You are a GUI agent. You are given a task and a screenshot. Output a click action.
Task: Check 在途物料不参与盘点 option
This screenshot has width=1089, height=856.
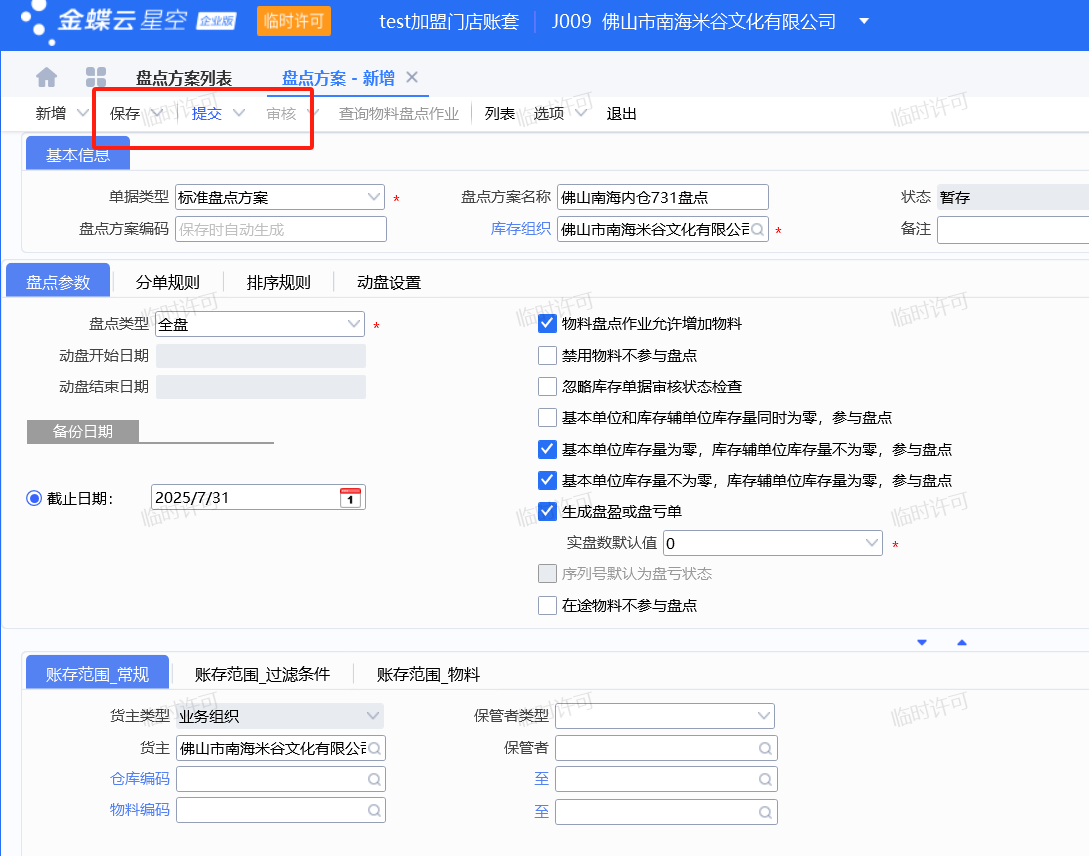[547, 605]
